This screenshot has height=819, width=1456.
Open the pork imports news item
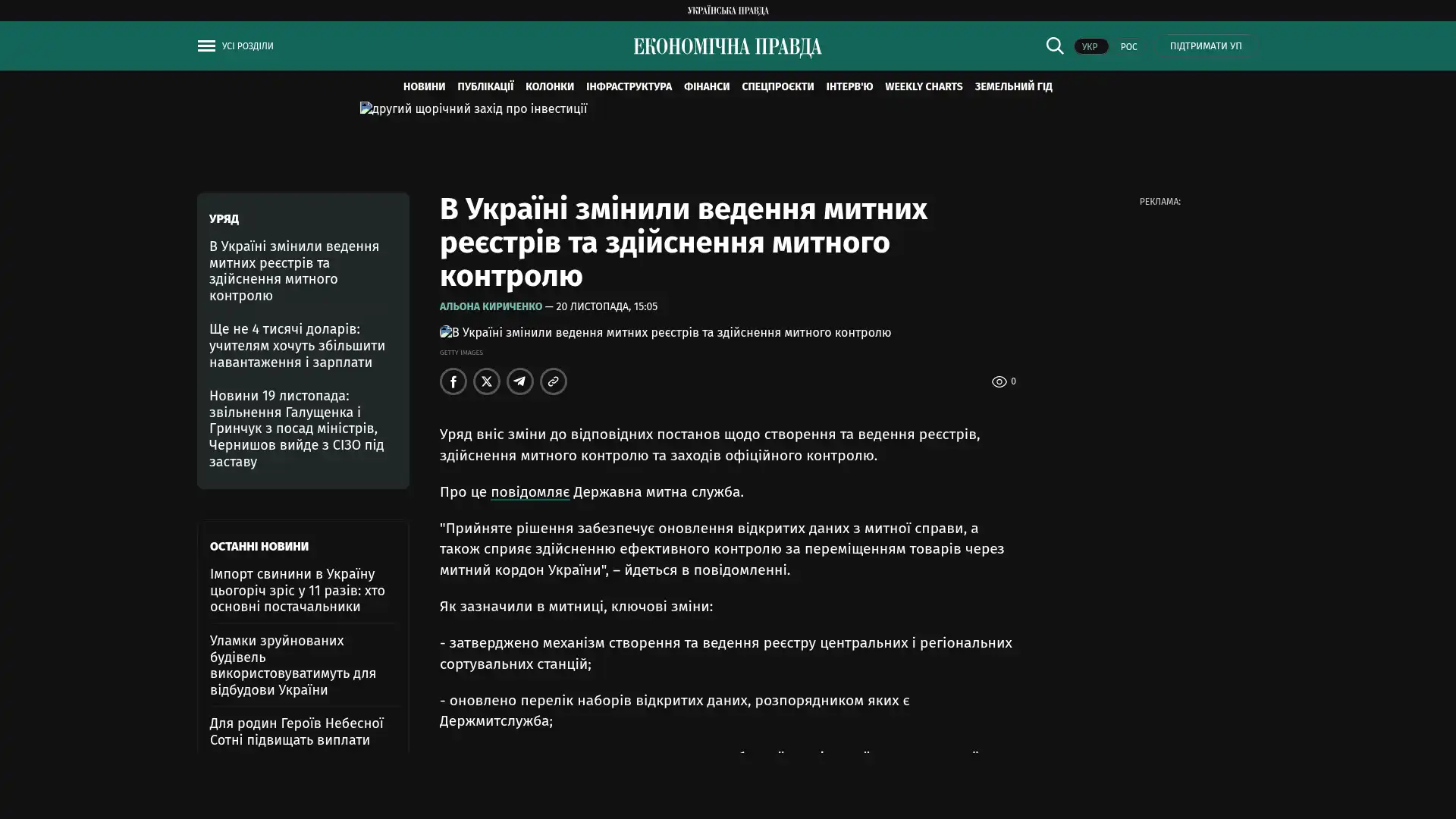297,590
